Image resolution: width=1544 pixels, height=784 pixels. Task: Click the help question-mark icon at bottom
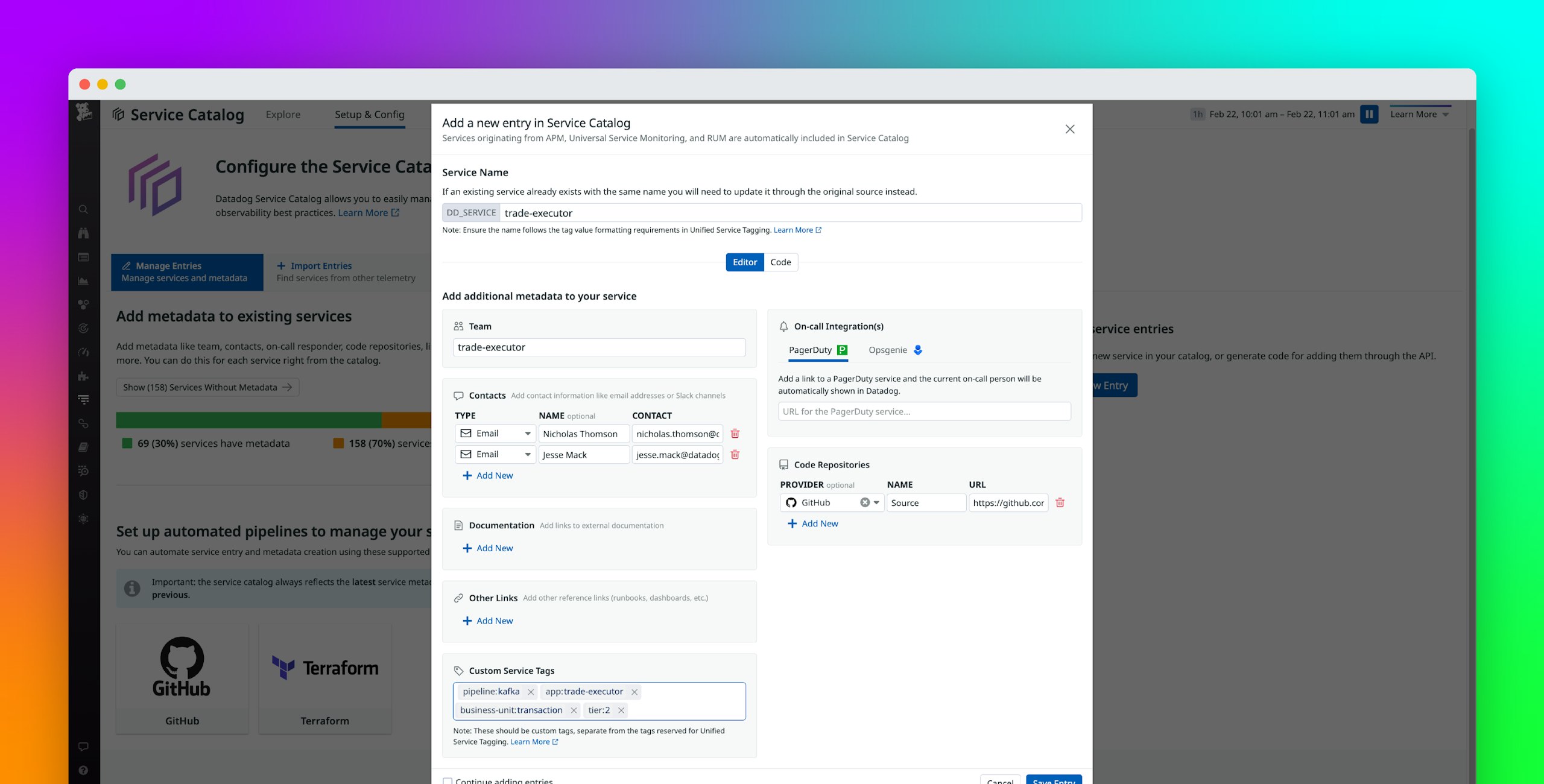tap(84, 770)
